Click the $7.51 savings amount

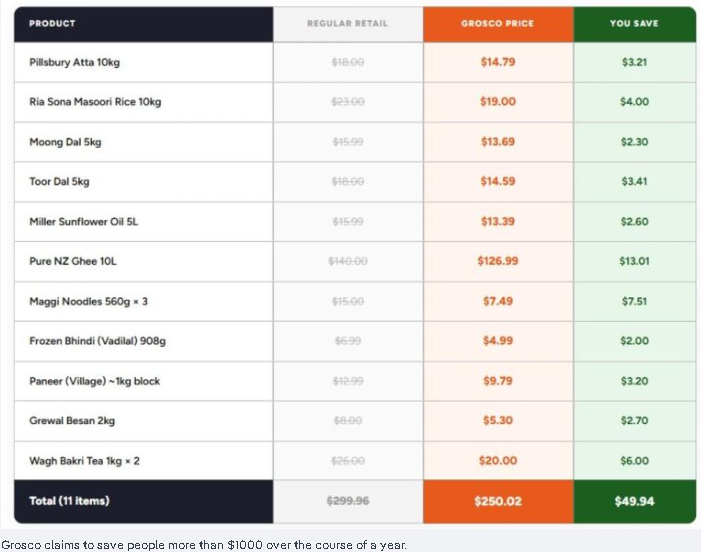tap(634, 301)
